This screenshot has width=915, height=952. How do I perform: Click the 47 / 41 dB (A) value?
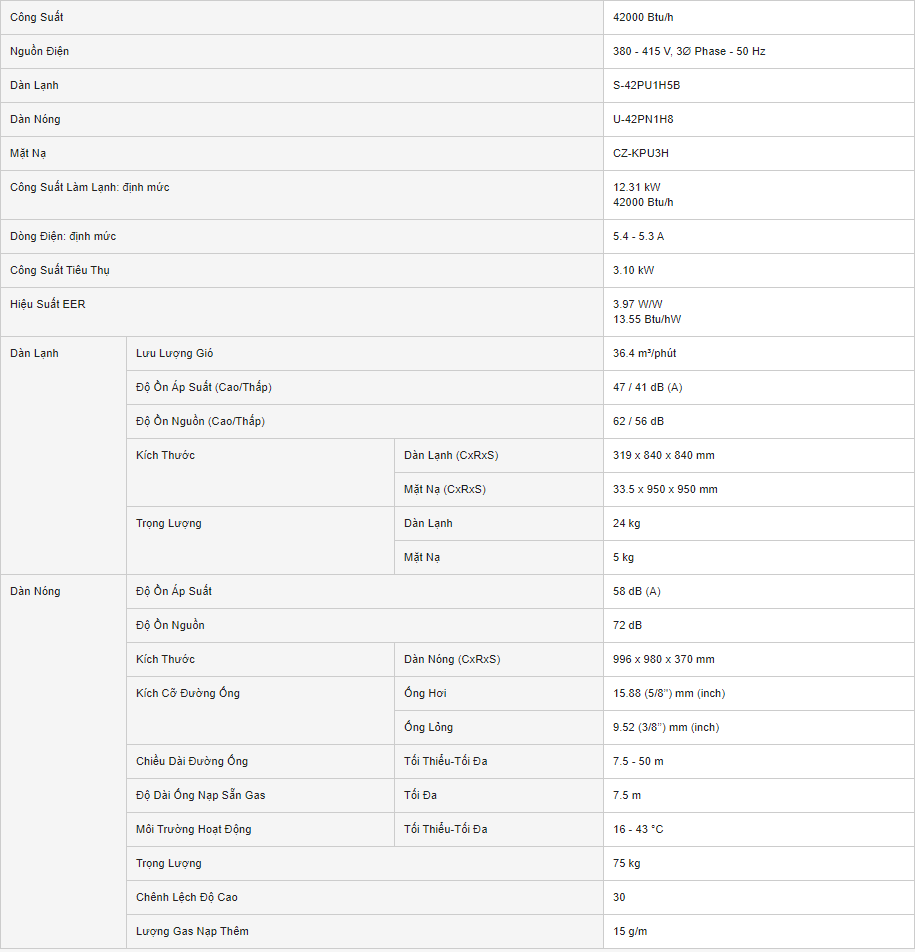(647, 387)
